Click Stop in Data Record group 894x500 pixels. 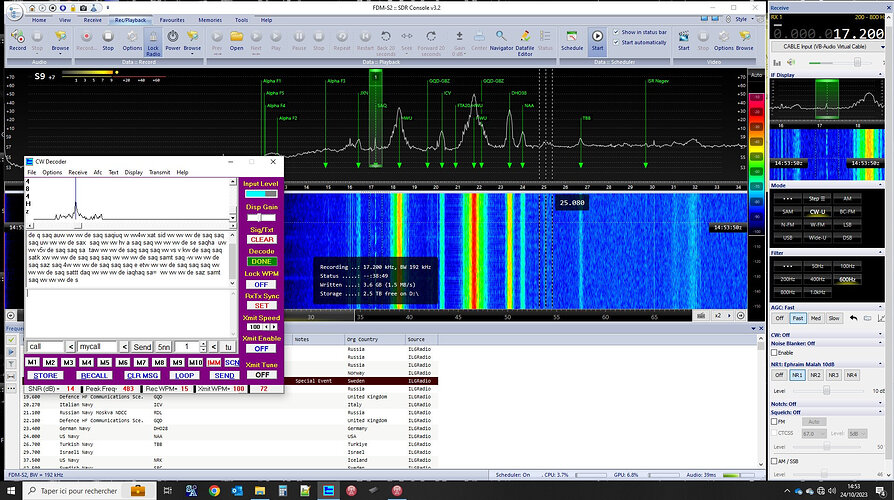coord(108,37)
